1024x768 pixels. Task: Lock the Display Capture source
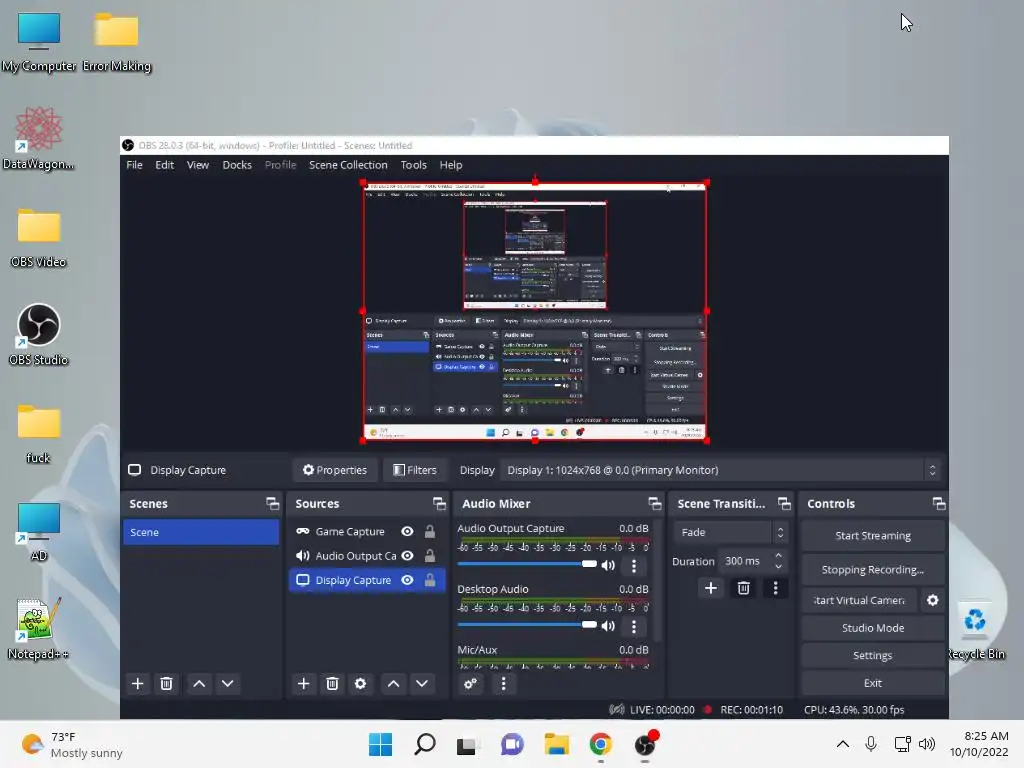tap(430, 580)
